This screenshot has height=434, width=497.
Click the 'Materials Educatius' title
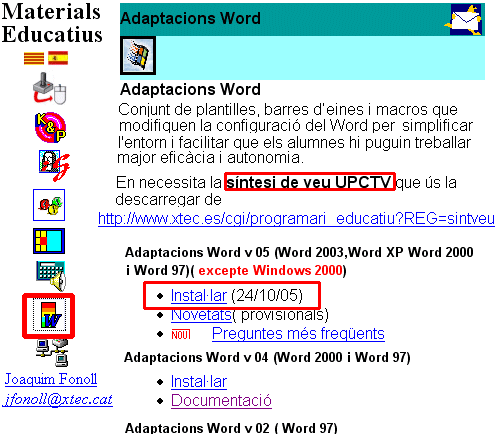coord(52,23)
